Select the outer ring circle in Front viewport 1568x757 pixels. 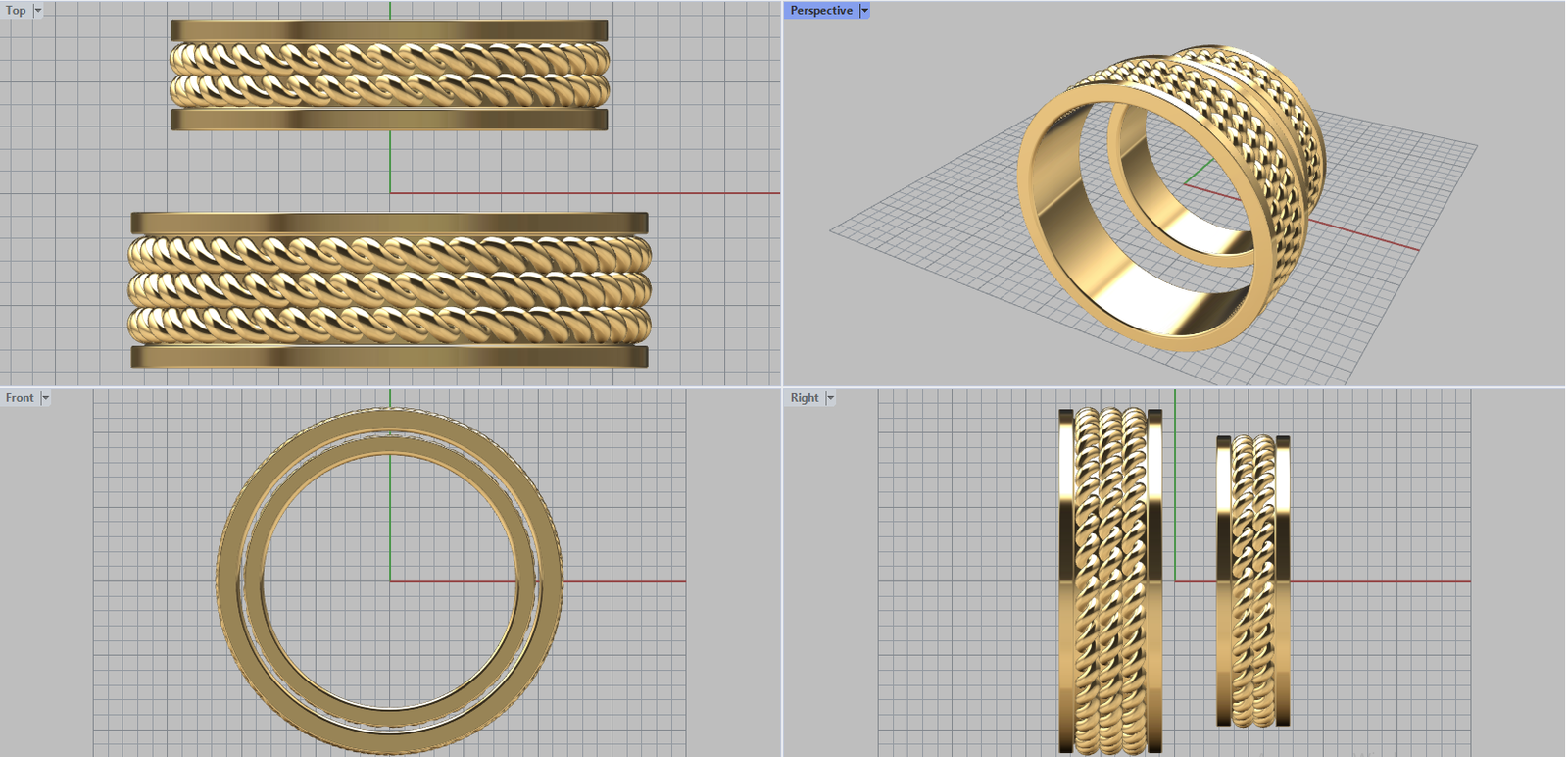227,580
